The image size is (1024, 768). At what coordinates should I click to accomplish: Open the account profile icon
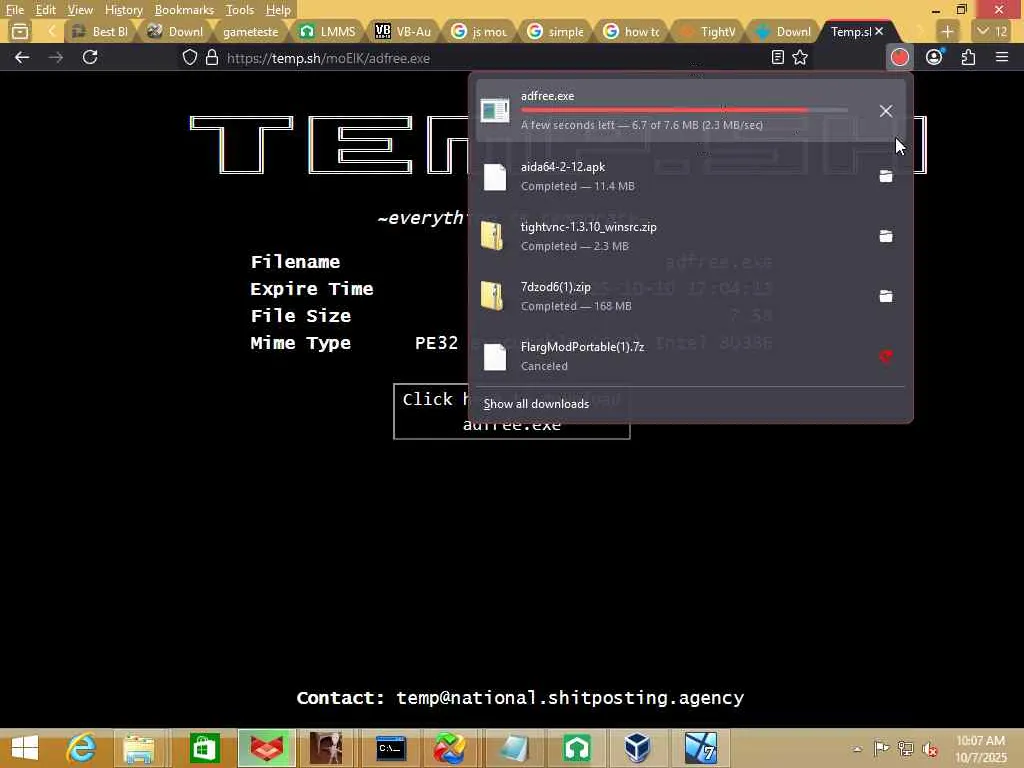click(x=934, y=57)
